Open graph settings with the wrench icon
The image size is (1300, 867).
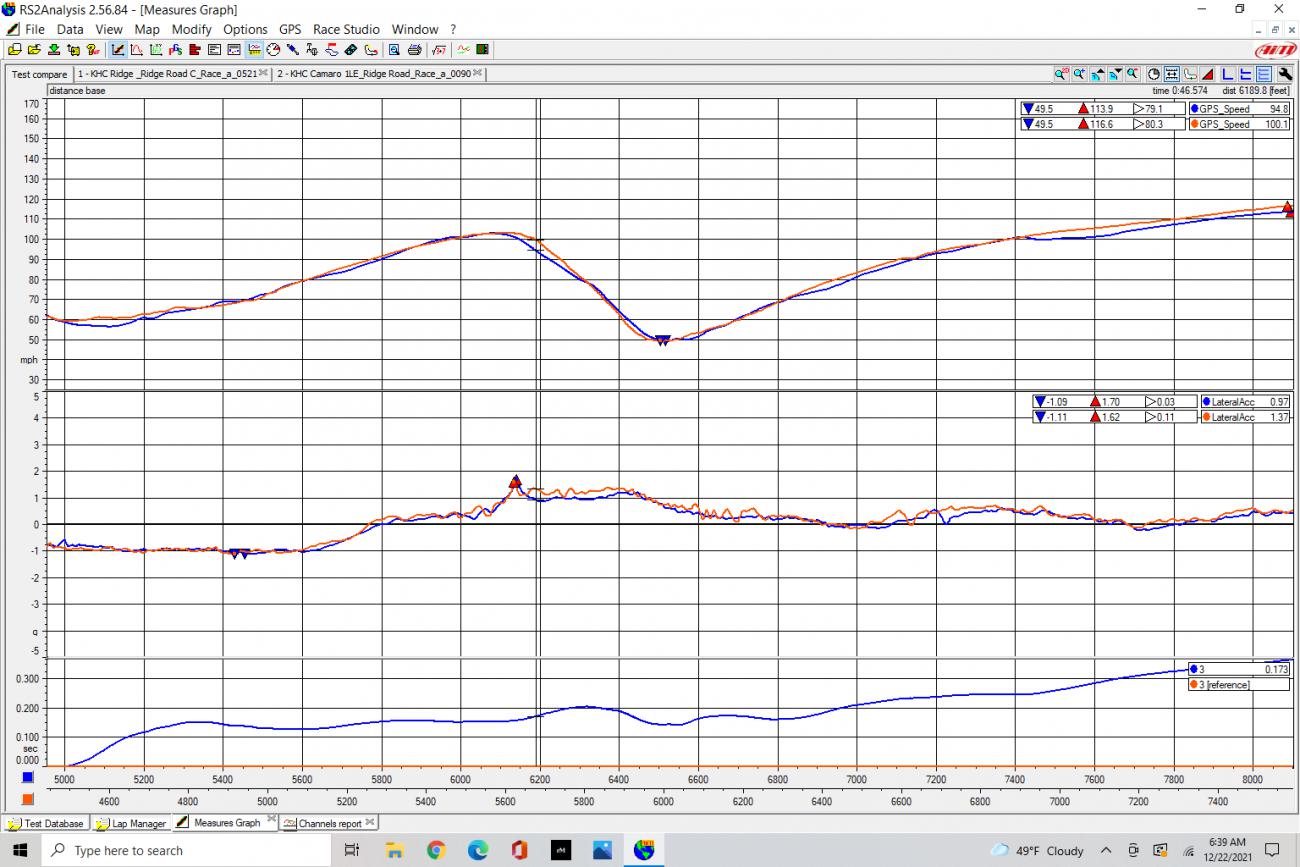pos(1285,73)
